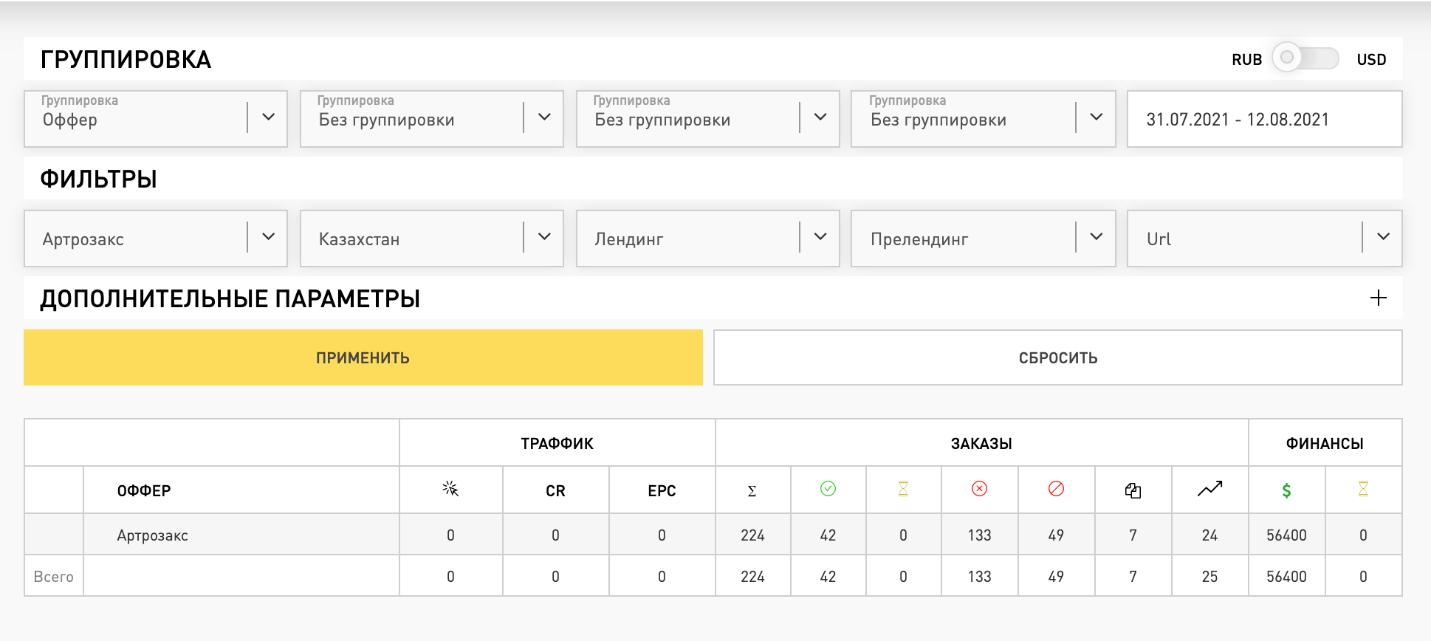
Task: Click value 224 in the Артрозакс row
Action: tap(753, 535)
